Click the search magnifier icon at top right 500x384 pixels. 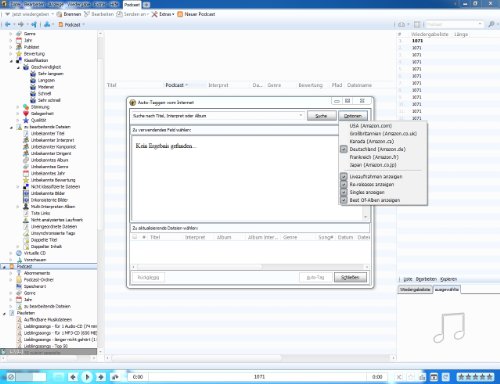click(x=491, y=24)
